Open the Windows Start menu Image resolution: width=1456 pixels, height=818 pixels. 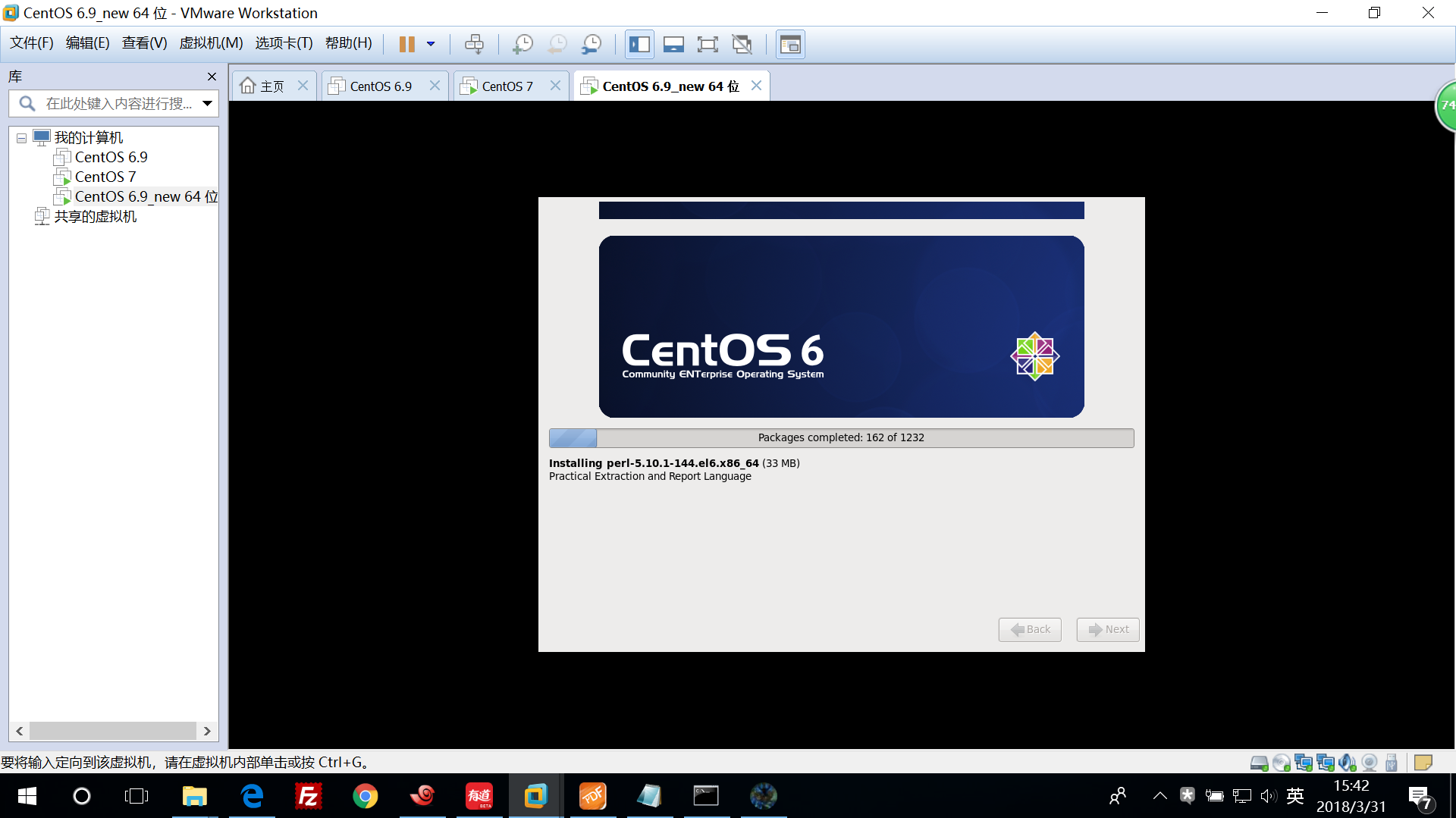[27, 796]
